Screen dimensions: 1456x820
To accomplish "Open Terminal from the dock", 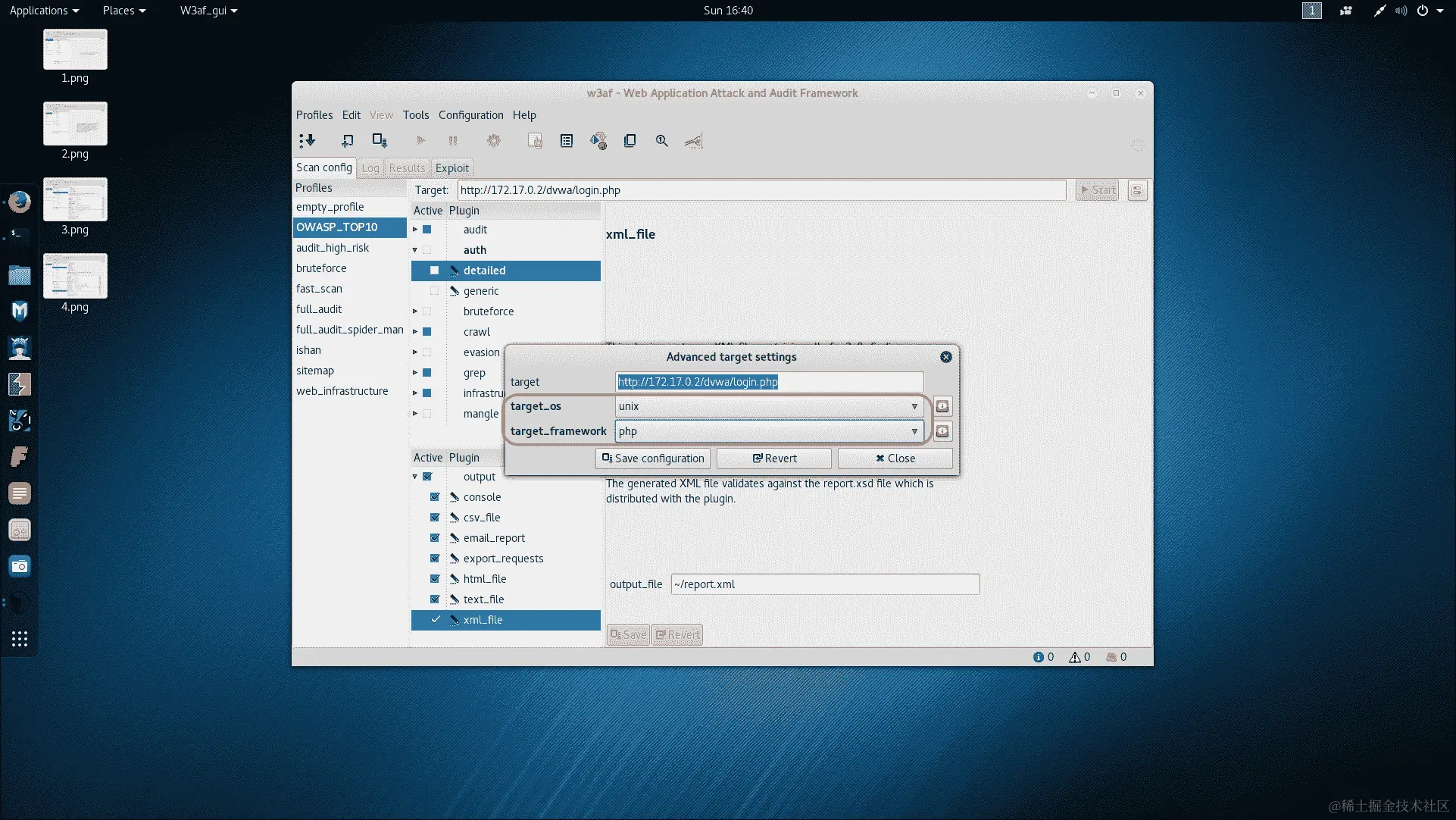I will (20, 237).
